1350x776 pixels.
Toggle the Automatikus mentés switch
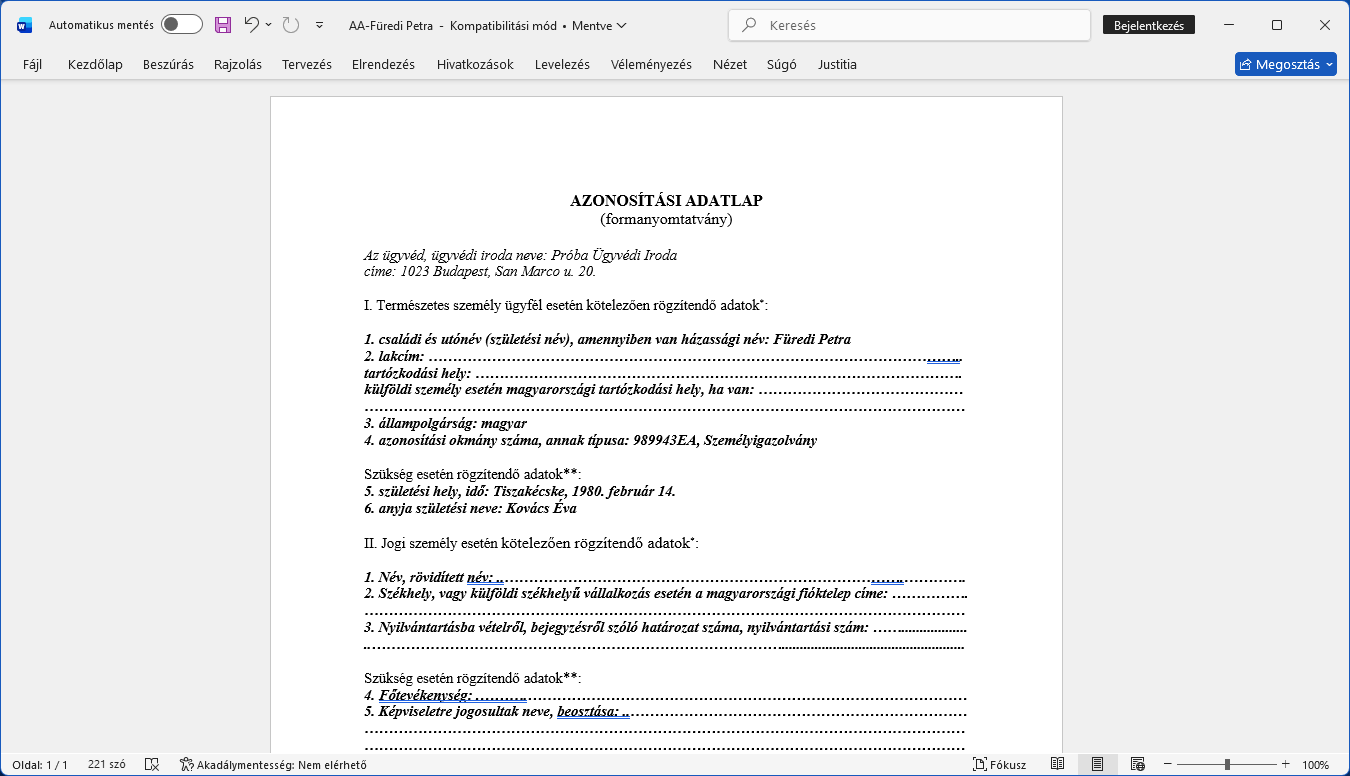point(182,25)
